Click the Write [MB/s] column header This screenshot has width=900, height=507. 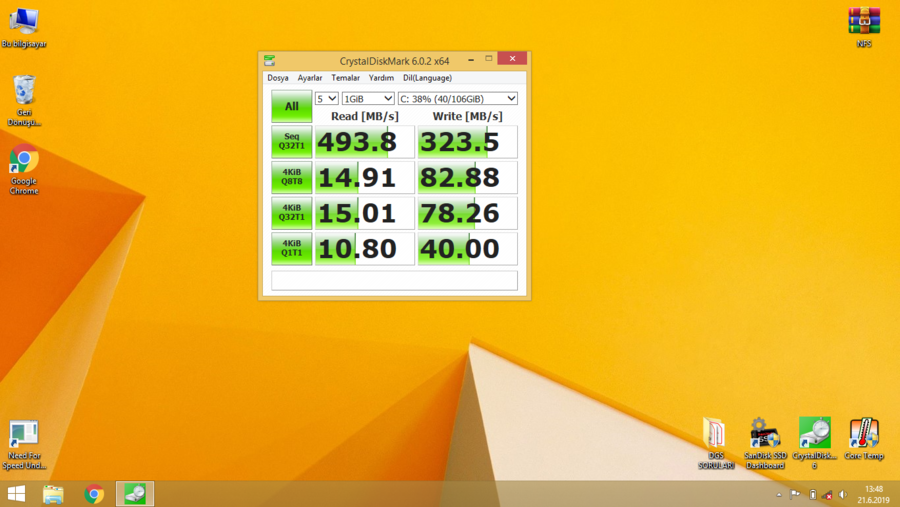click(x=467, y=116)
